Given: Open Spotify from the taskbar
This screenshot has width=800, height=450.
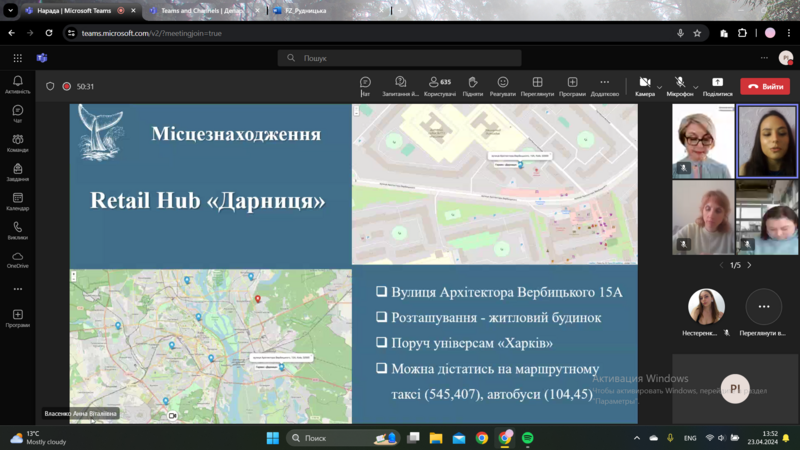Looking at the screenshot, I should pyautogui.click(x=528, y=438).
